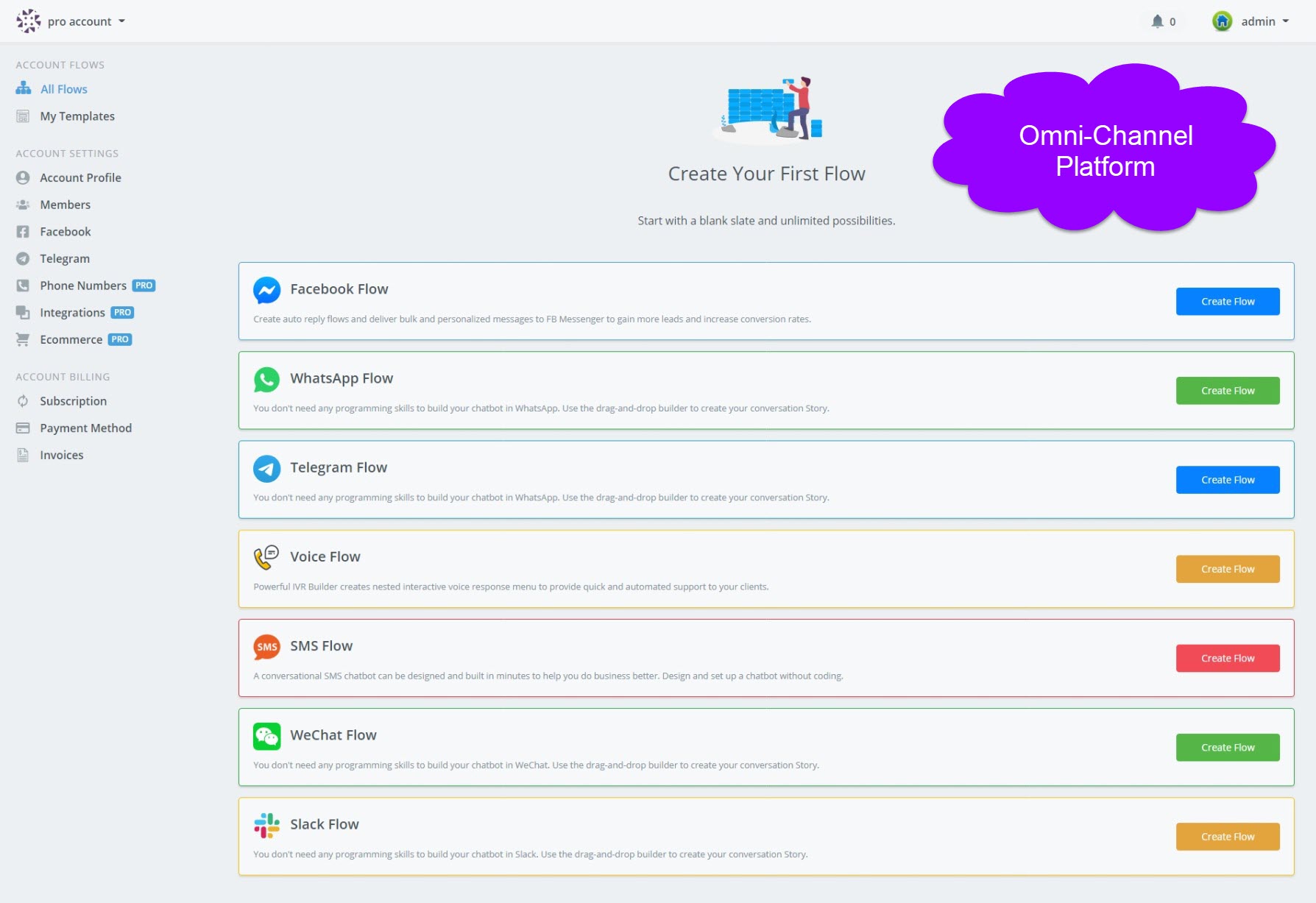
Task: Click the Phone Numbers icon
Action: (23, 286)
